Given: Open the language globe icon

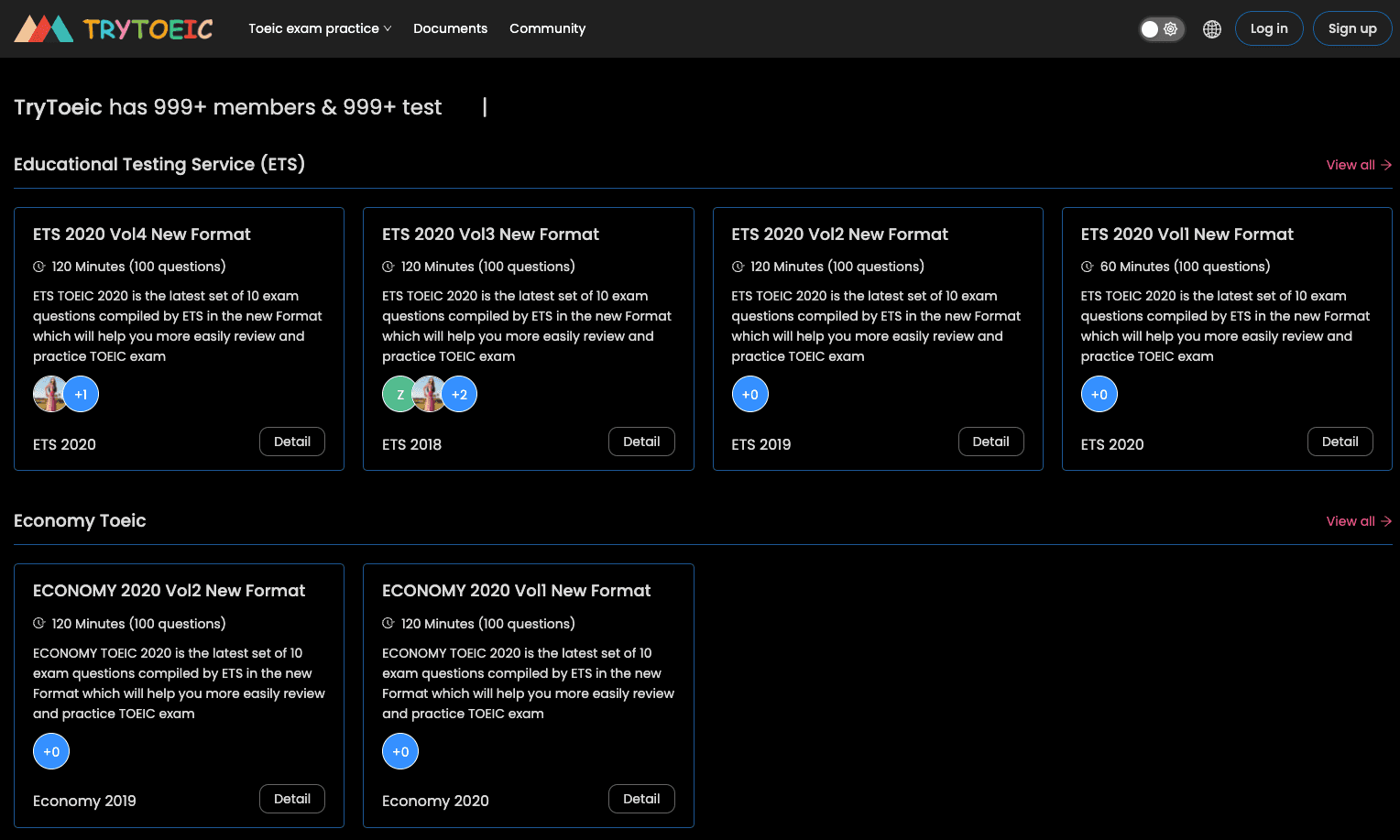Looking at the screenshot, I should [x=1212, y=29].
